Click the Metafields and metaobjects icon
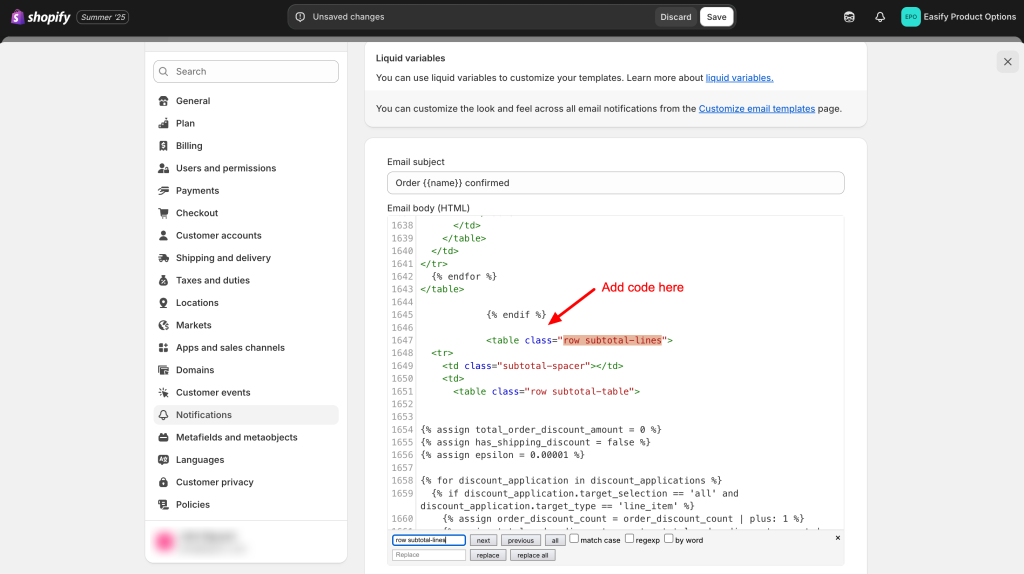1024x574 pixels. 163,438
